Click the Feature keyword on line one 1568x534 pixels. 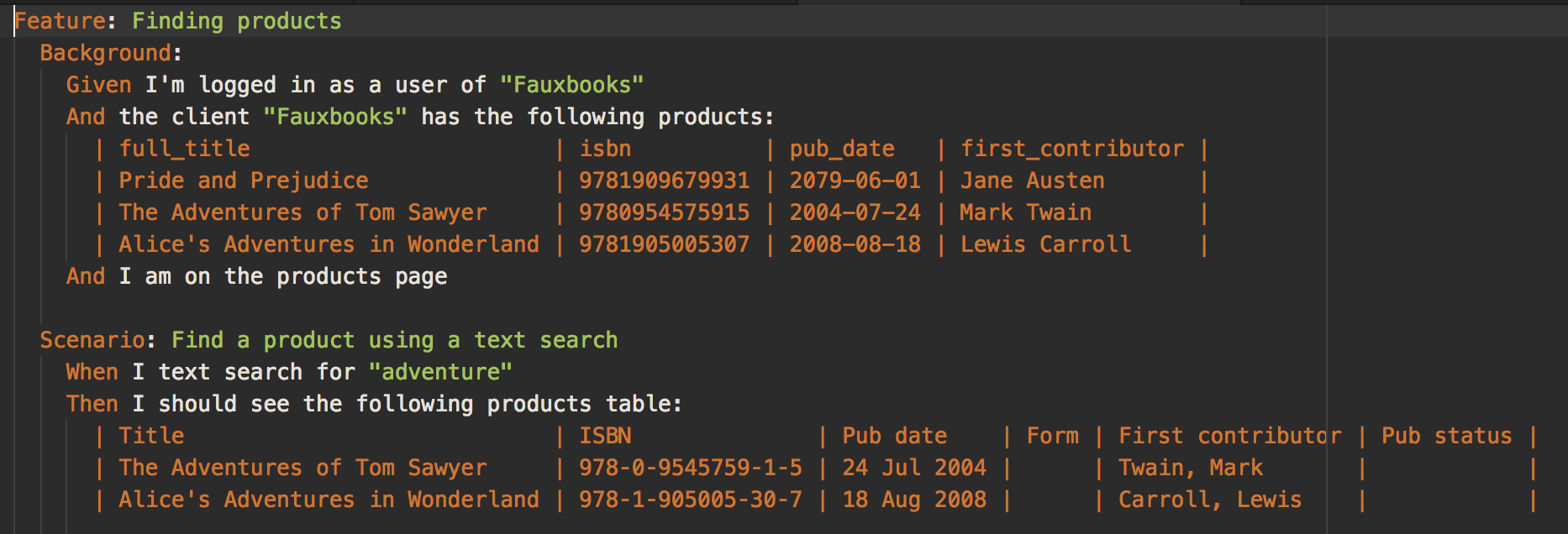coord(61,21)
